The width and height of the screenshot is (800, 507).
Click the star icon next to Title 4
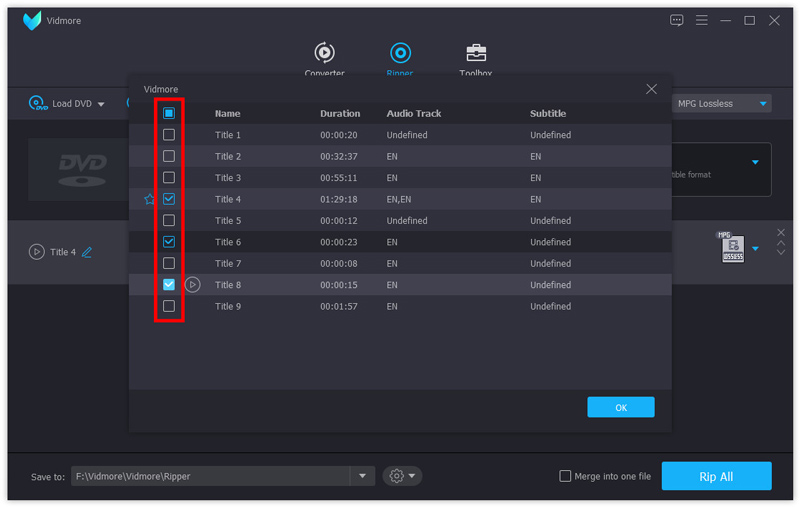(149, 199)
